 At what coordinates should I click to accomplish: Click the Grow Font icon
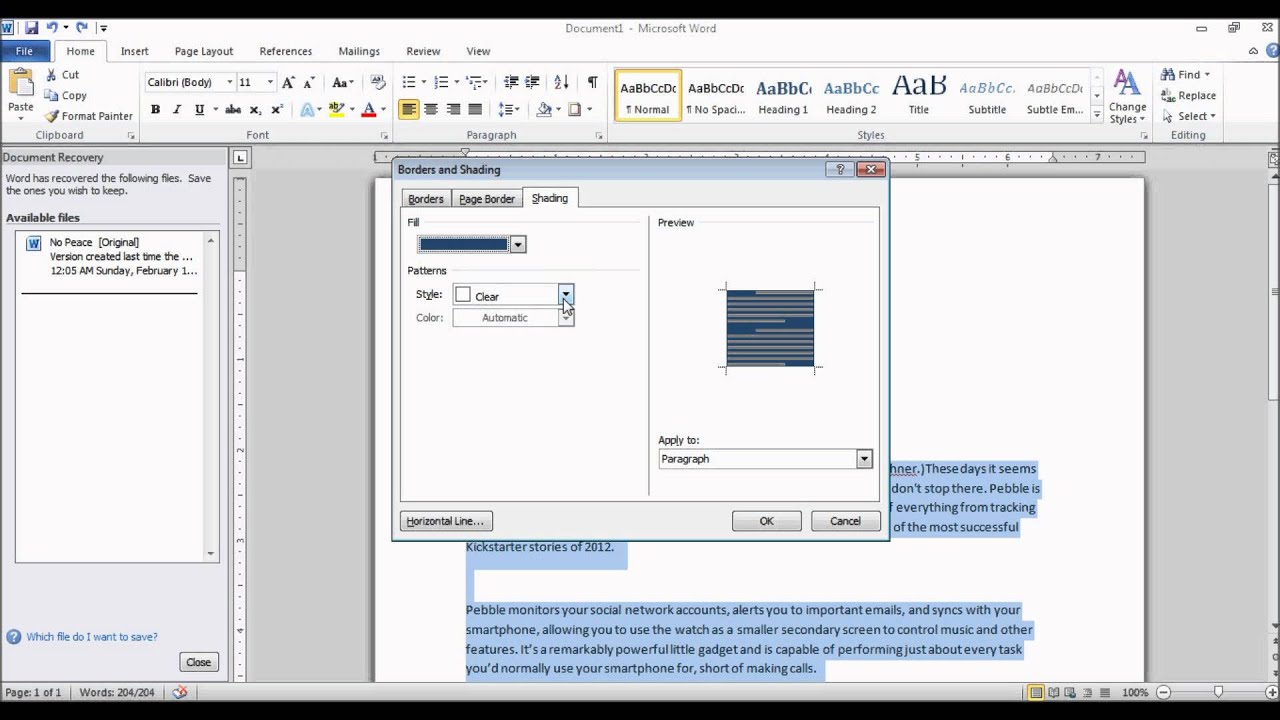pos(288,82)
